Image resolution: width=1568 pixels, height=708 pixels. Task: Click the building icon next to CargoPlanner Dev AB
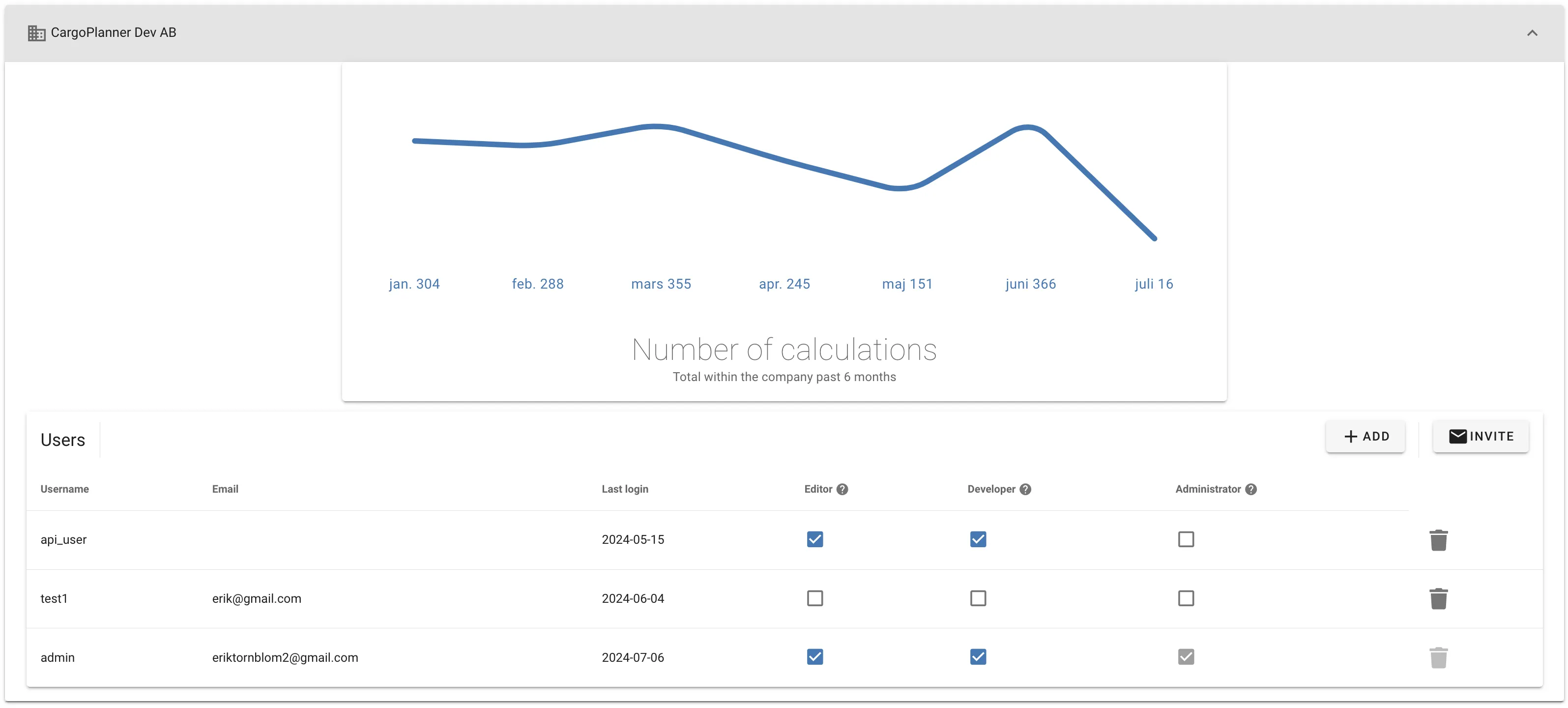[36, 33]
